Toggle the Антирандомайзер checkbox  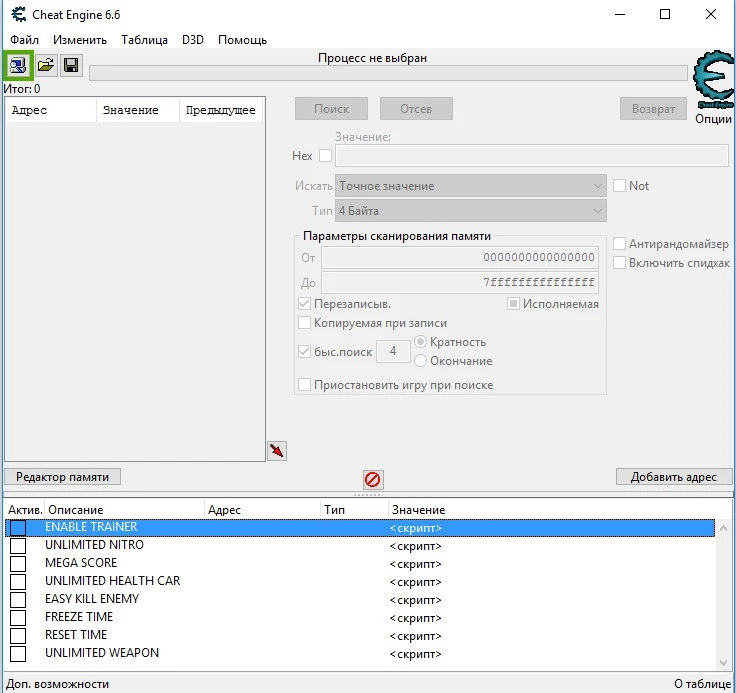click(619, 244)
